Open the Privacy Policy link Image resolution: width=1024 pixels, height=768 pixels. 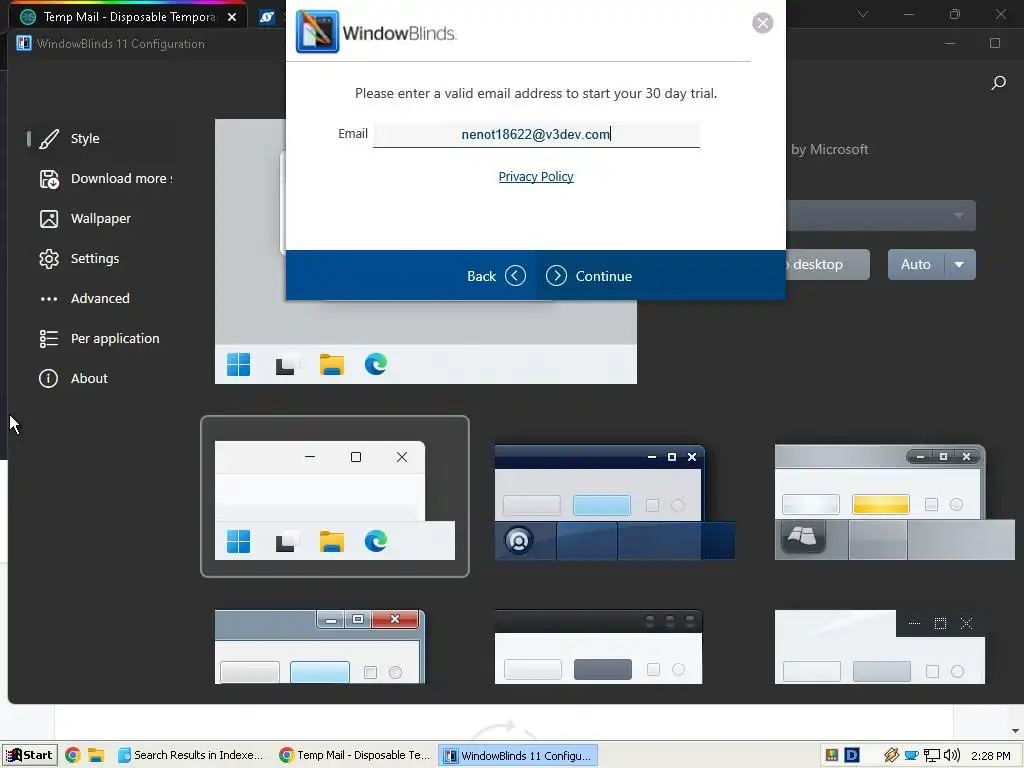(x=536, y=176)
